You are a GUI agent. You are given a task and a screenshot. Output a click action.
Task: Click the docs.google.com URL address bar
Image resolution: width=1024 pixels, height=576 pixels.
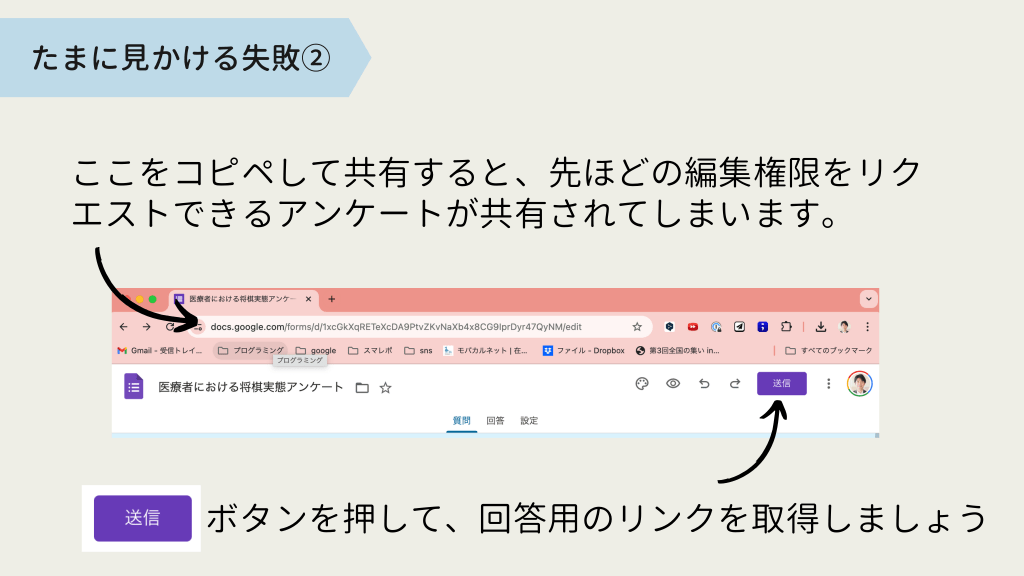coord(400,326)
